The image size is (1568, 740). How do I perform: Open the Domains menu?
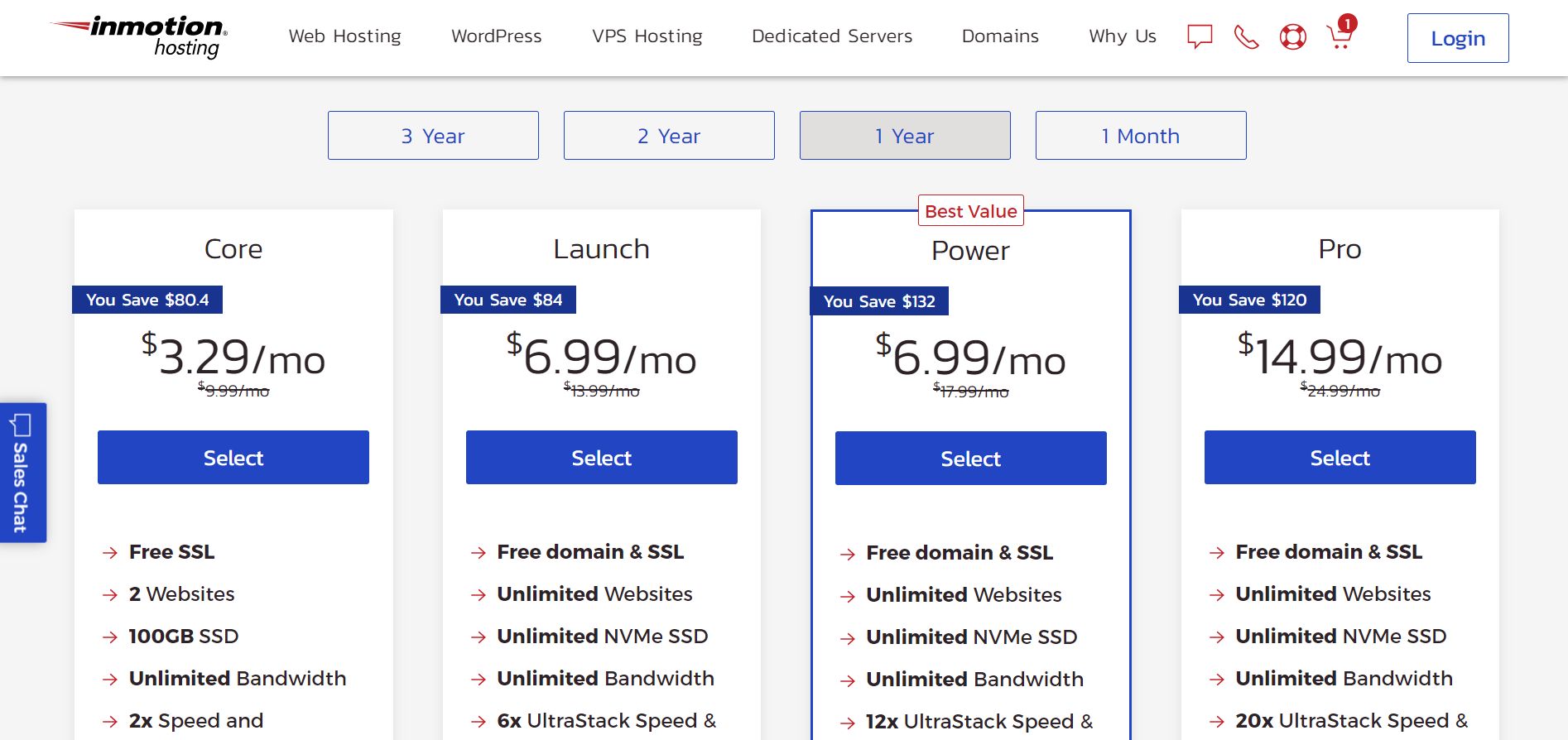click(1000, 36)
